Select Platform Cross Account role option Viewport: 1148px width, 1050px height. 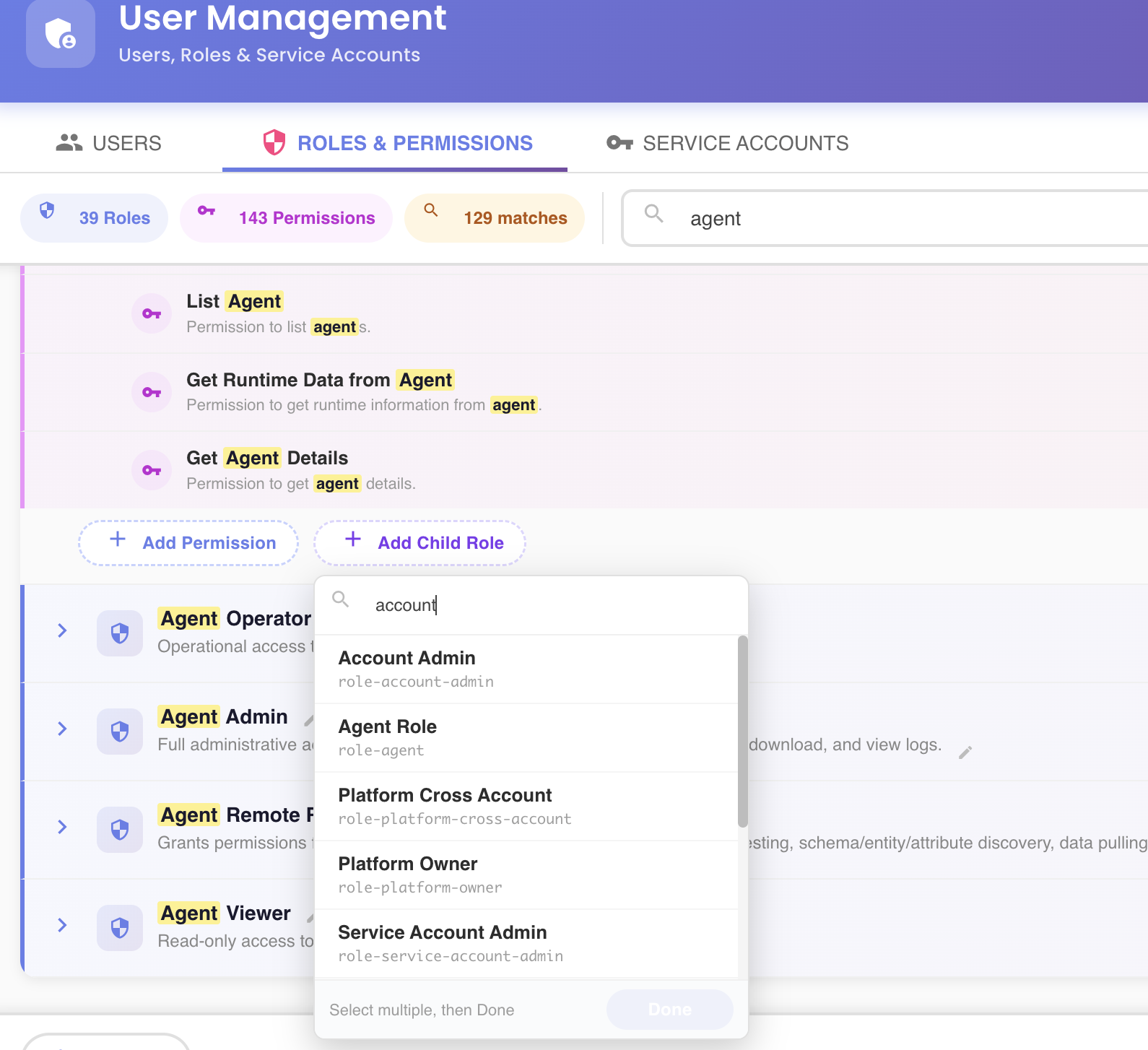point(527,806)
